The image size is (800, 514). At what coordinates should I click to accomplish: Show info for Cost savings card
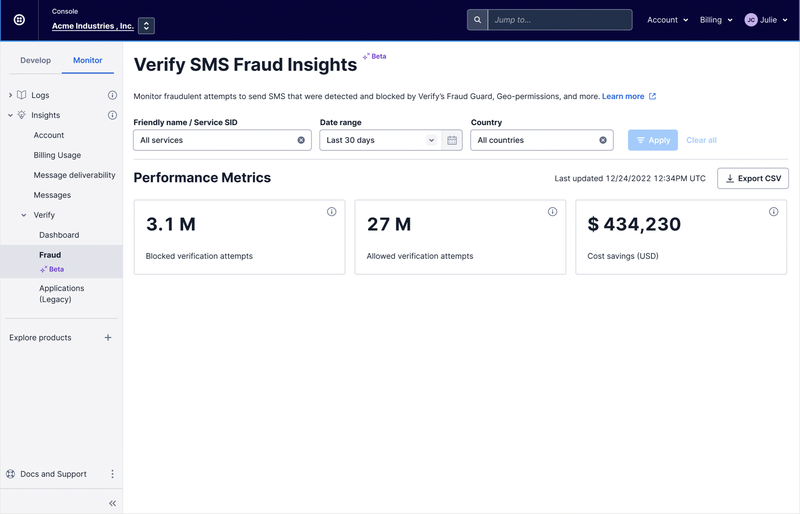[773, 212]
